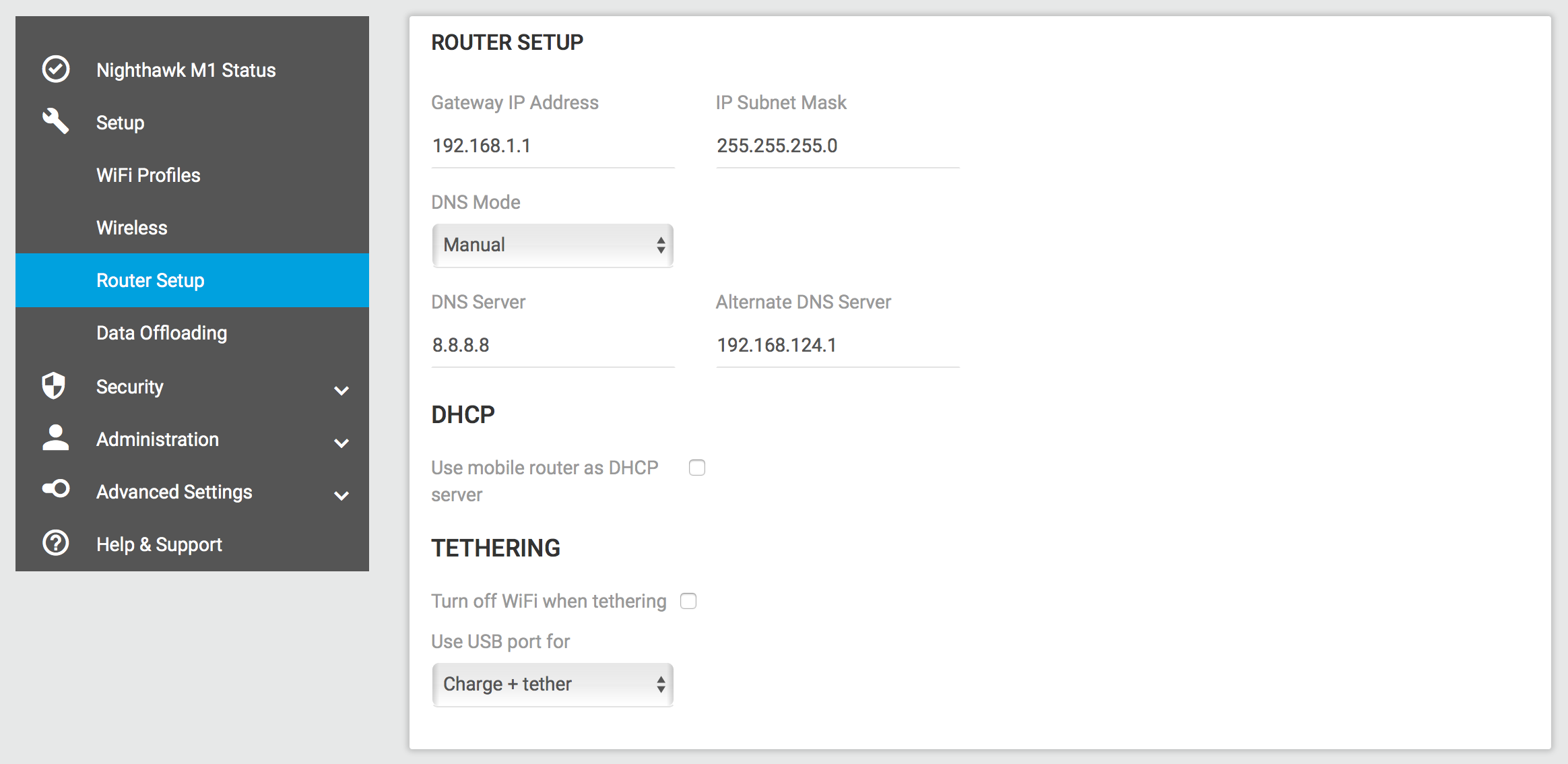The height and width of the screenshot is (764, 1568).
Task: Open the Charge + tether dropdown
Action: (x=552, y=685)
